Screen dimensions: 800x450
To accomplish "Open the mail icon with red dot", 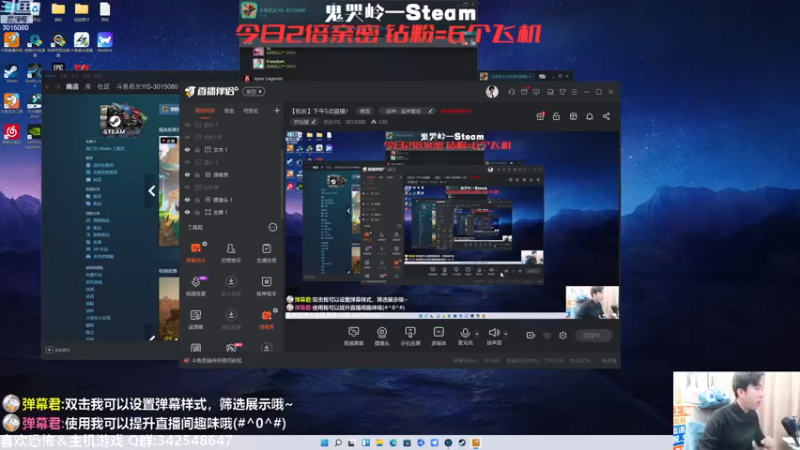I will [524, 92].
